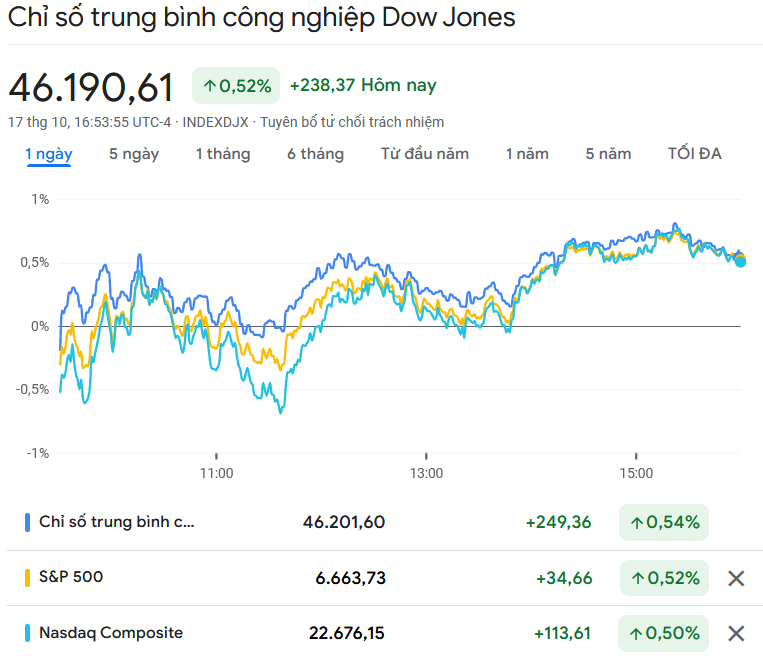
Task: Click the Dow Jones 0,54% change badge
Action: [664, 522]
